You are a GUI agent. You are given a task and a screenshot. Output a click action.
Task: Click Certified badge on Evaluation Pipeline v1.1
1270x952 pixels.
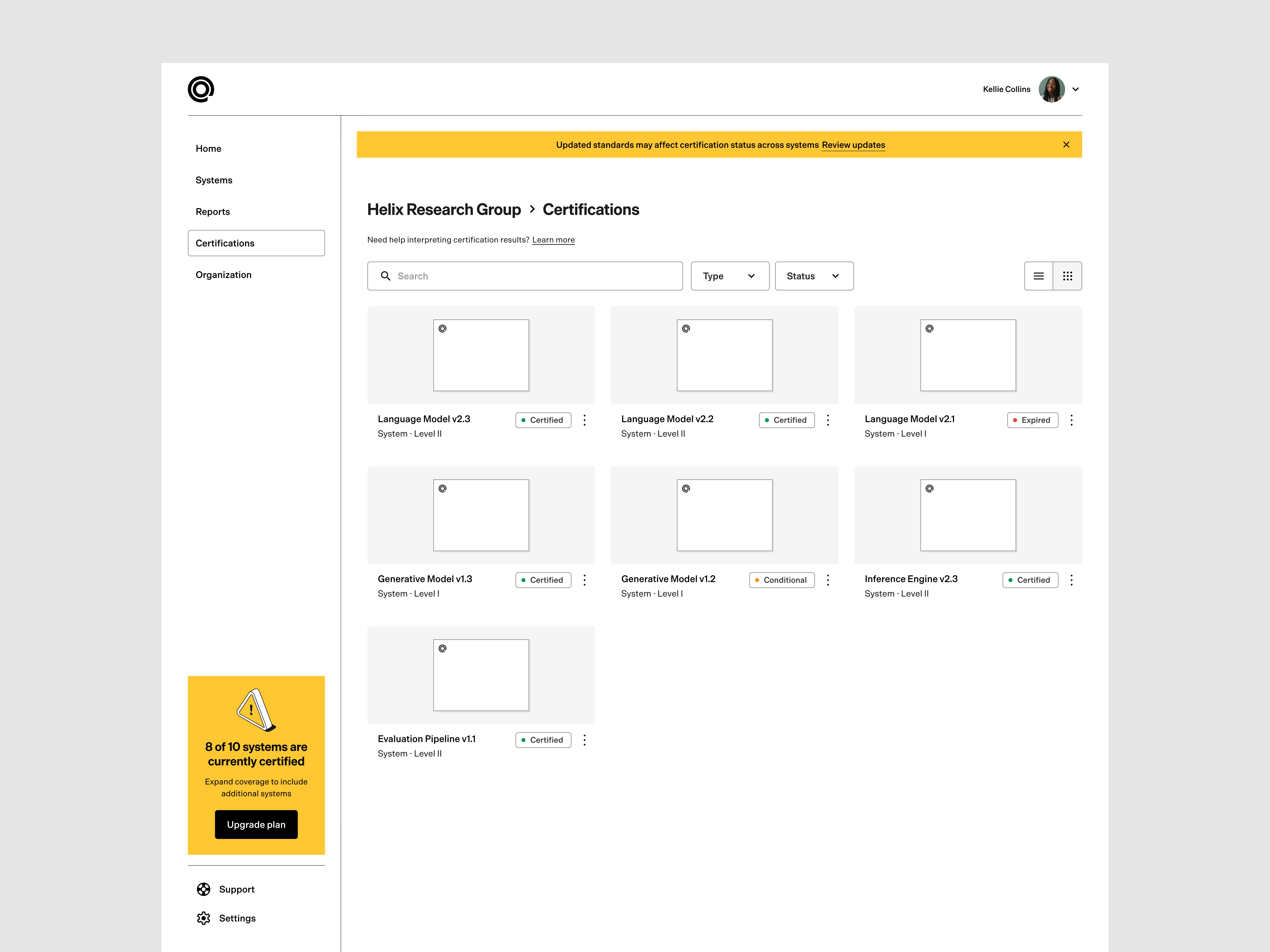[x=543, y=740]
